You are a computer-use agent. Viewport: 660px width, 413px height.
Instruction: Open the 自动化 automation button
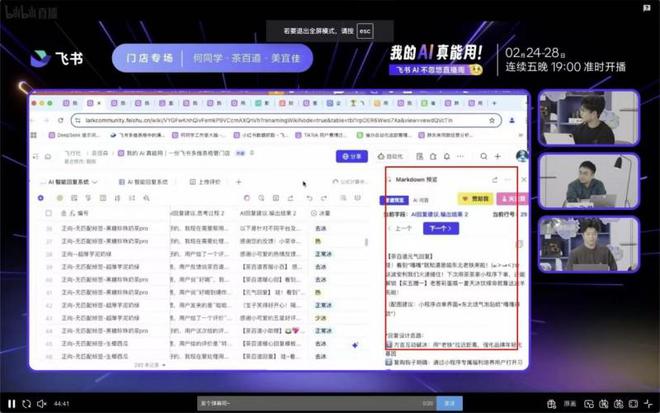coord(390,156)
